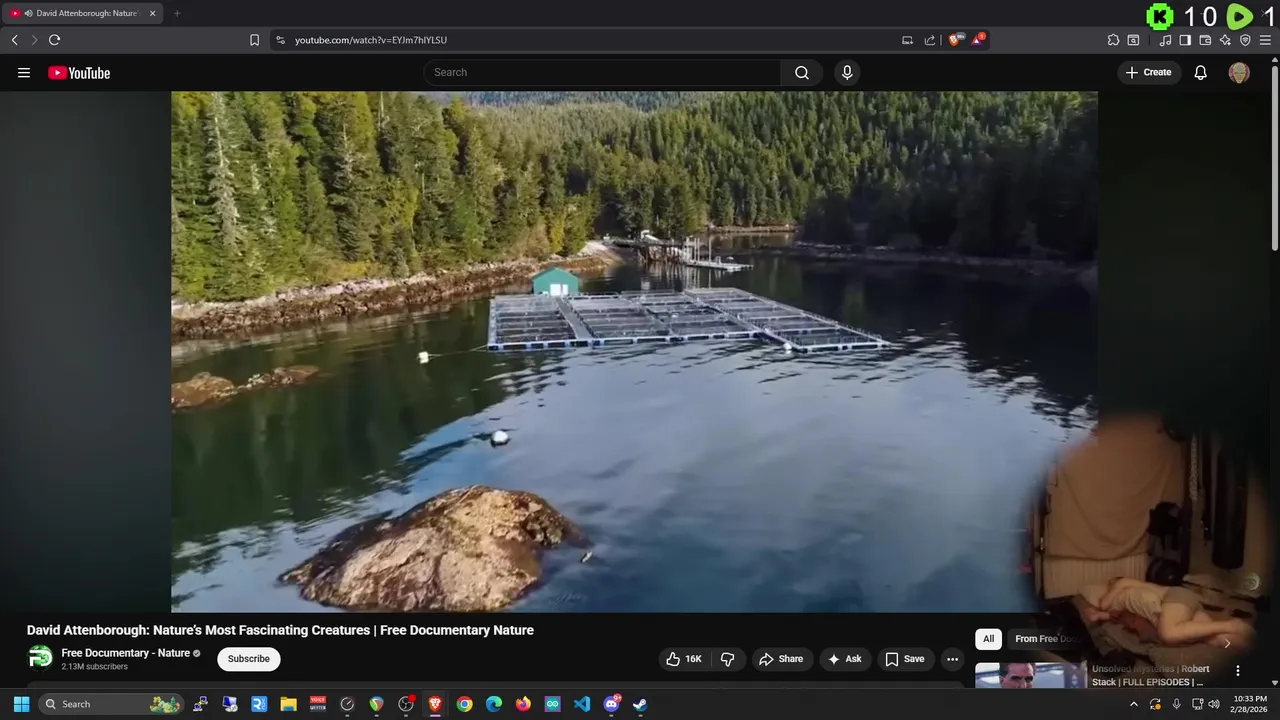Open Firefox from taskbar

(523, 704)
